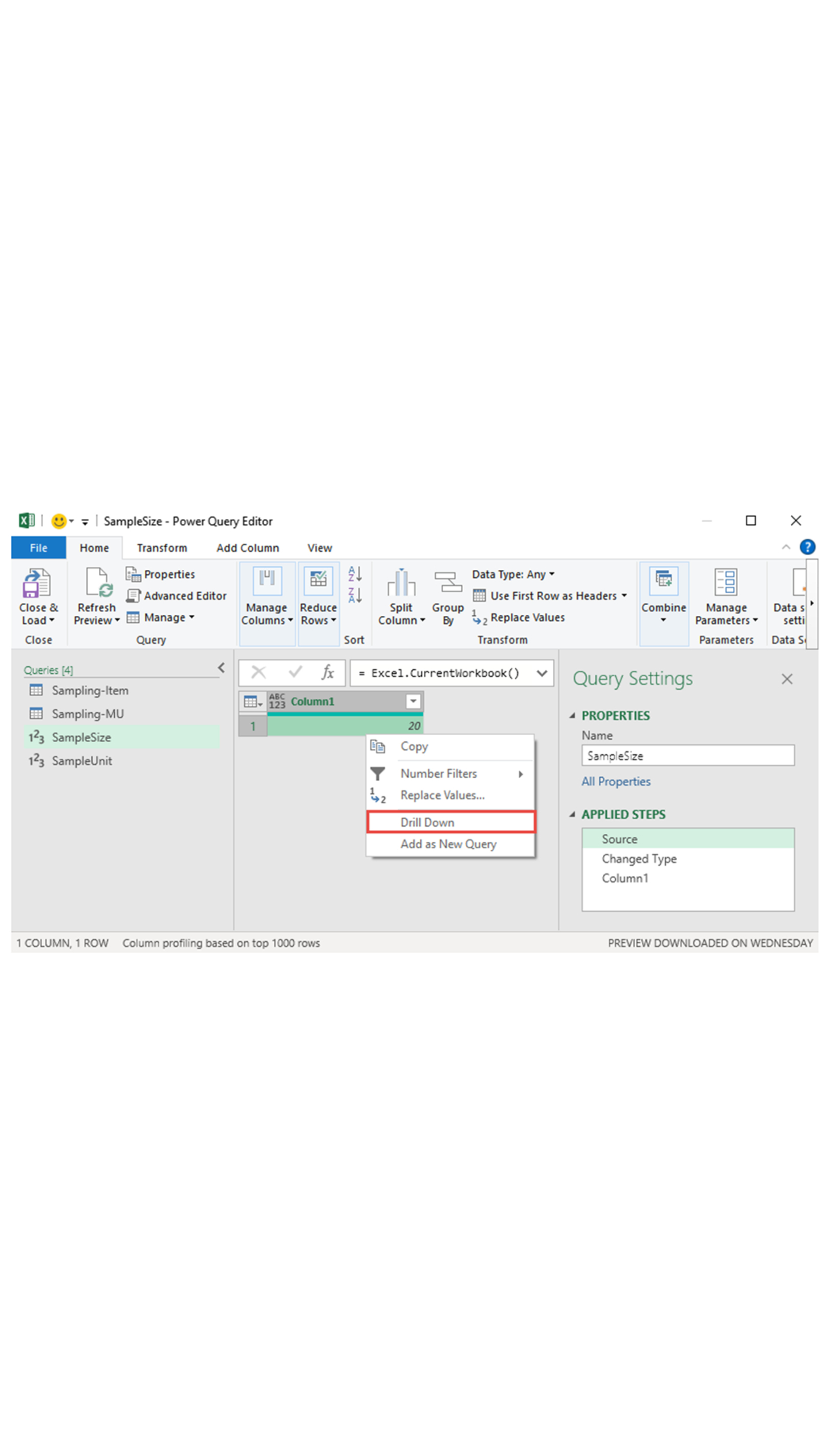
Task: Switch to the Transform tab
Action: coord(162,548)
